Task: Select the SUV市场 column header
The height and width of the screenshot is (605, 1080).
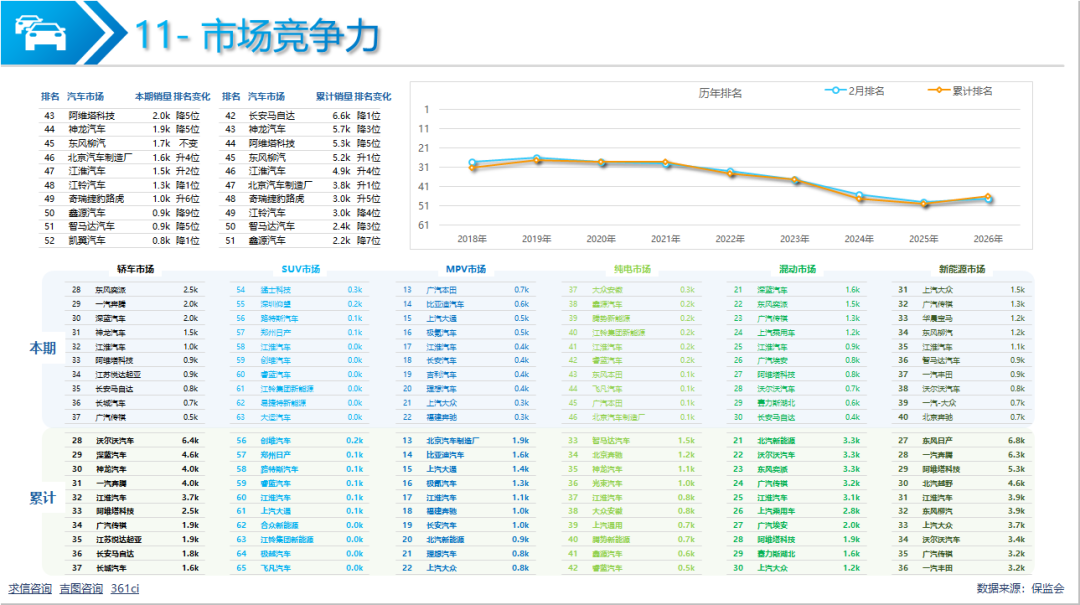Action: click(300, 270)
